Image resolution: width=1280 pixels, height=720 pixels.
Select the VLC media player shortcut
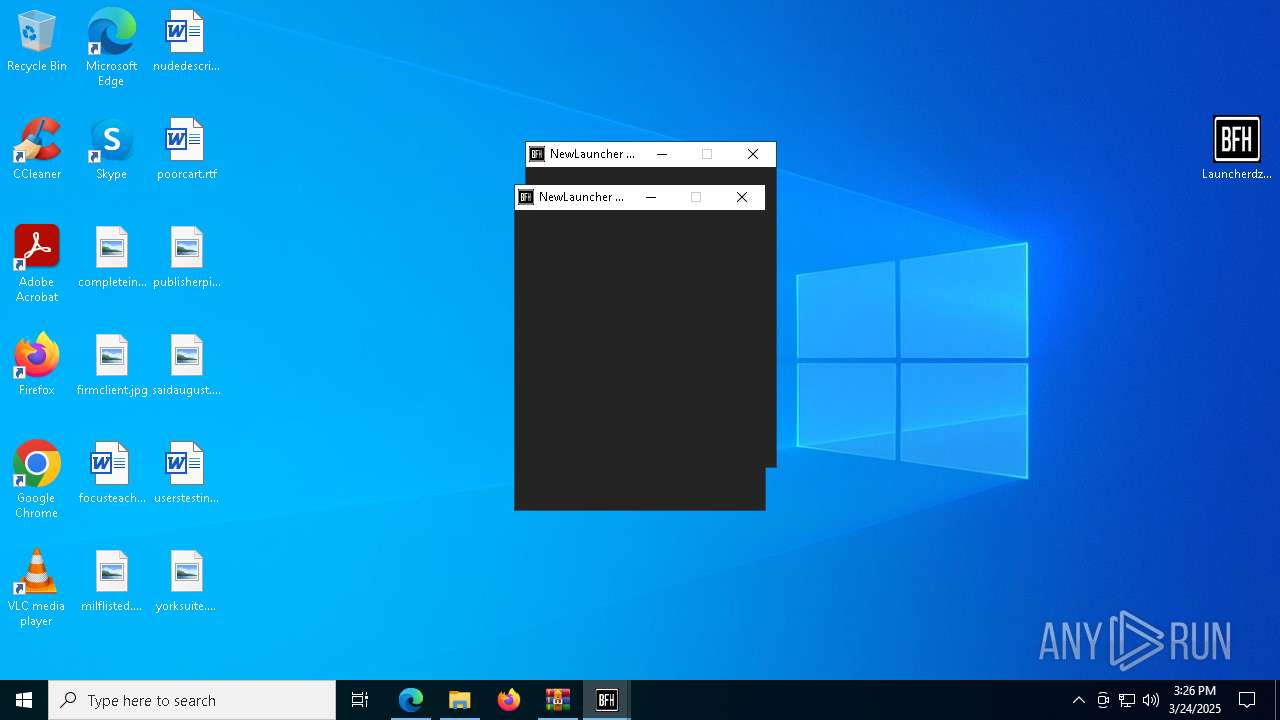coord(37,588)
